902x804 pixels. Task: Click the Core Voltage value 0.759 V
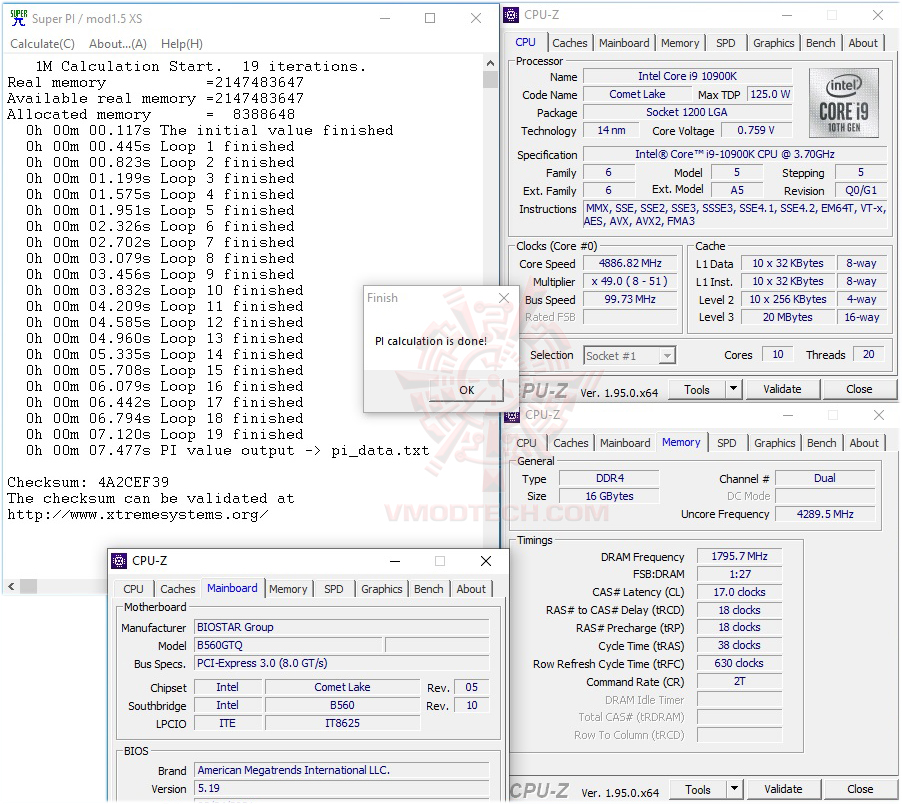click(756, 131)
